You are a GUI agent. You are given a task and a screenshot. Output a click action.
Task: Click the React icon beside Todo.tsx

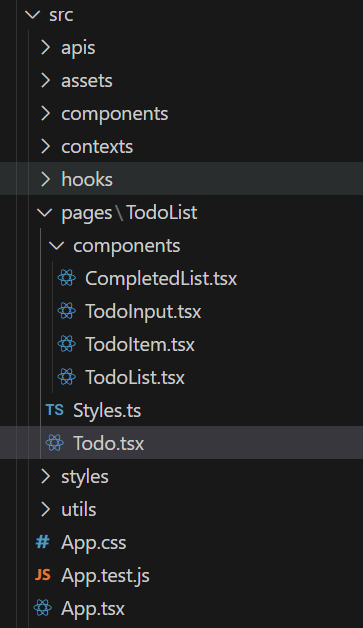point(54,443)
